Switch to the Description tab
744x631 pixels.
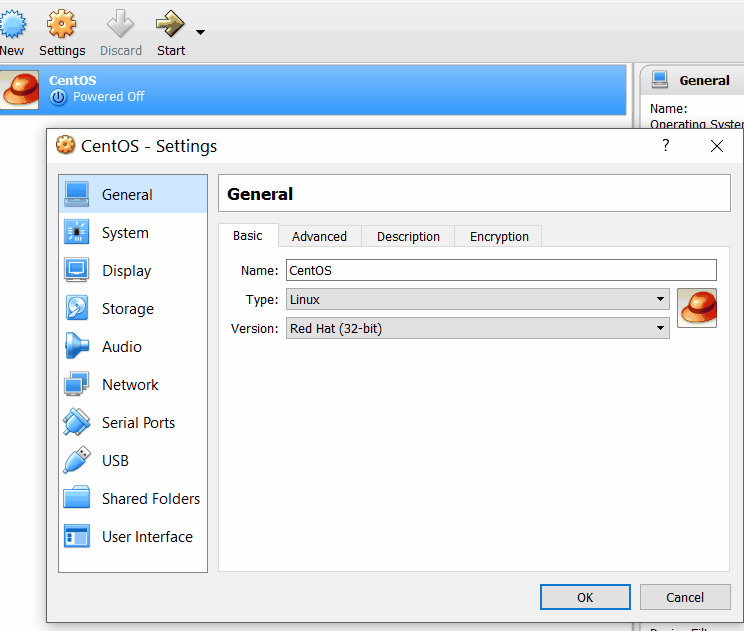408,236
